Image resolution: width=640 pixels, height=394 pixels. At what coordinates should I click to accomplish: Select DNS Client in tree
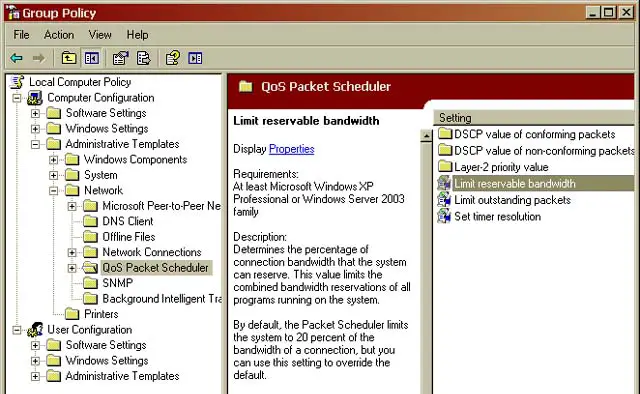[x=128, y=221]
